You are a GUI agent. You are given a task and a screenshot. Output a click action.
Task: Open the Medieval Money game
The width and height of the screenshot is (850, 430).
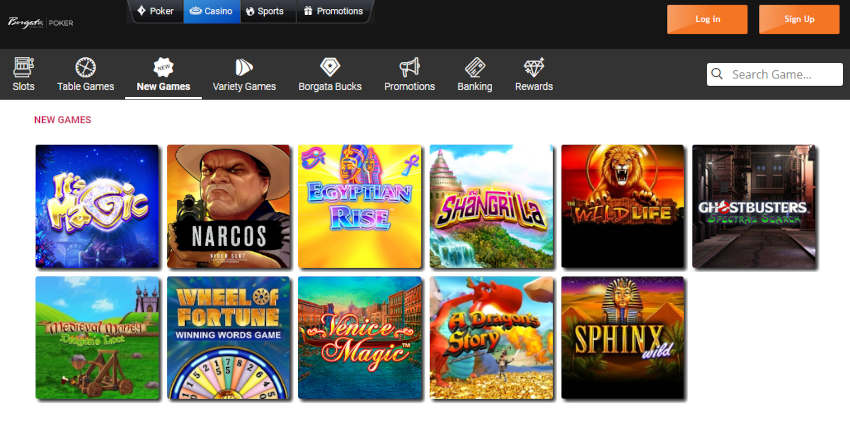pyautogui.click(x=98, y=338)
